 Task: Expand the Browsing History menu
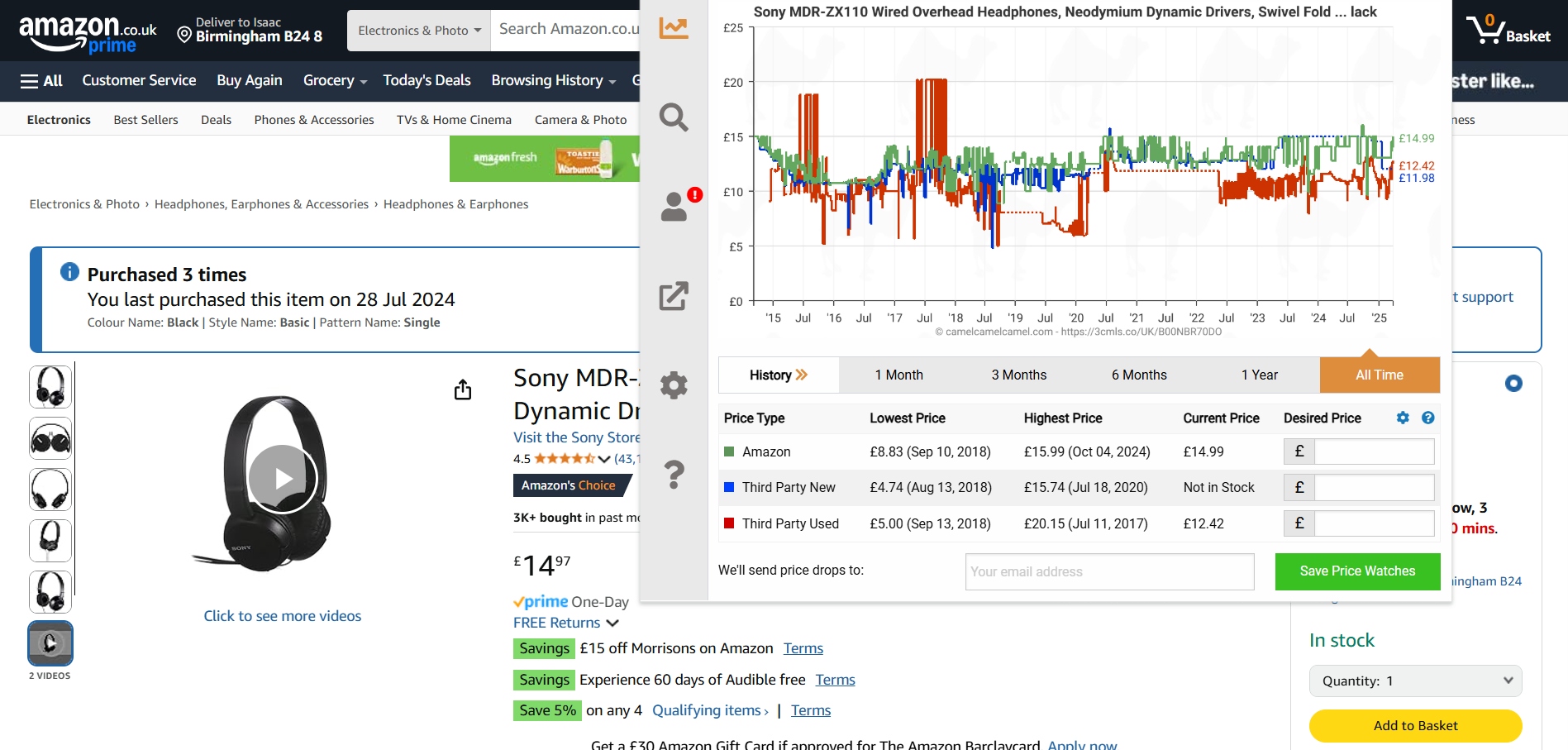554,80
